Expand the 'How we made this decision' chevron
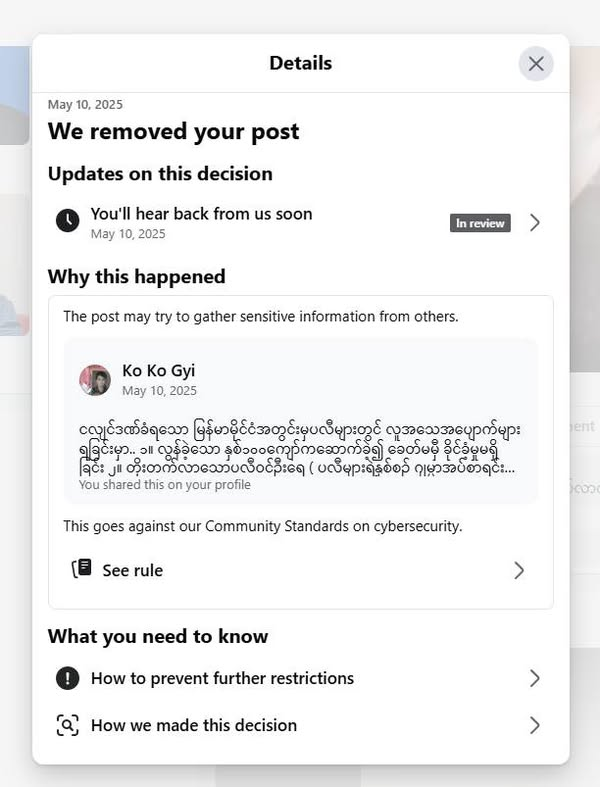This screenshot has width=600, height=787. (x=535, y=725)
